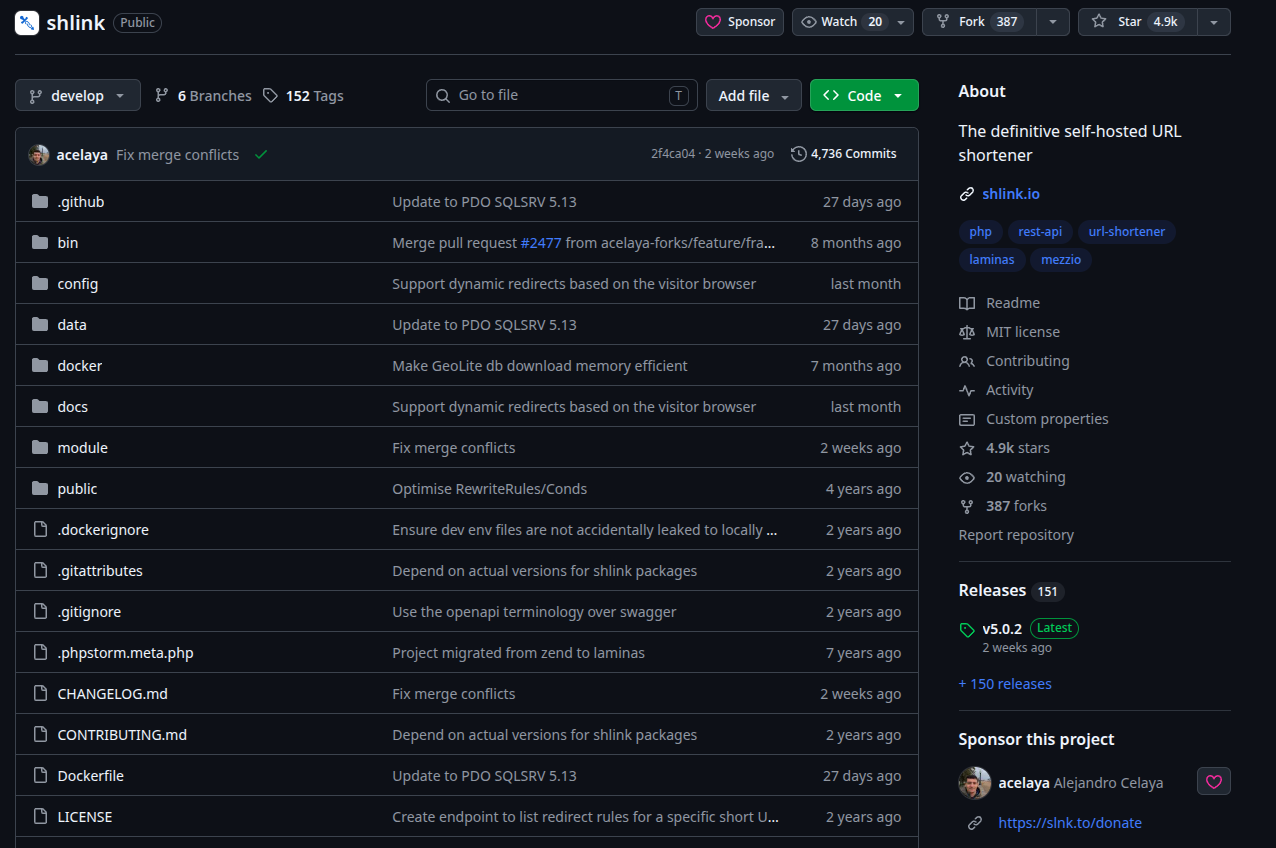Click the acelaya author name in commit header
1276x848 pixels.
[82, 155]
